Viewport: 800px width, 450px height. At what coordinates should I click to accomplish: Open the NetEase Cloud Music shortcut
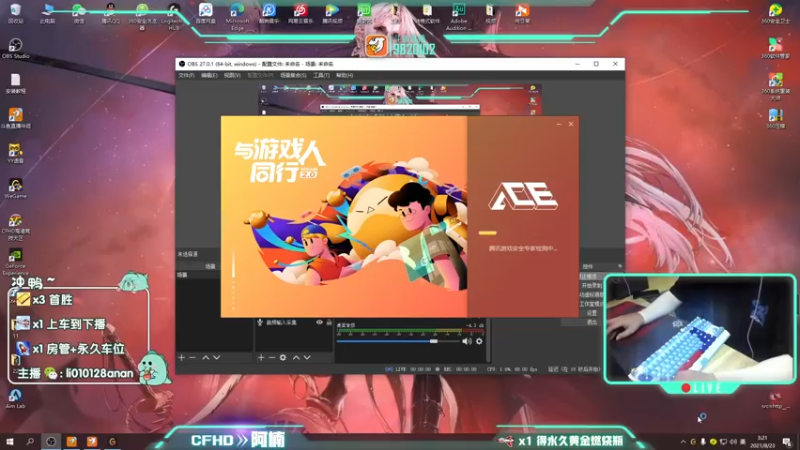coord(301,13)
